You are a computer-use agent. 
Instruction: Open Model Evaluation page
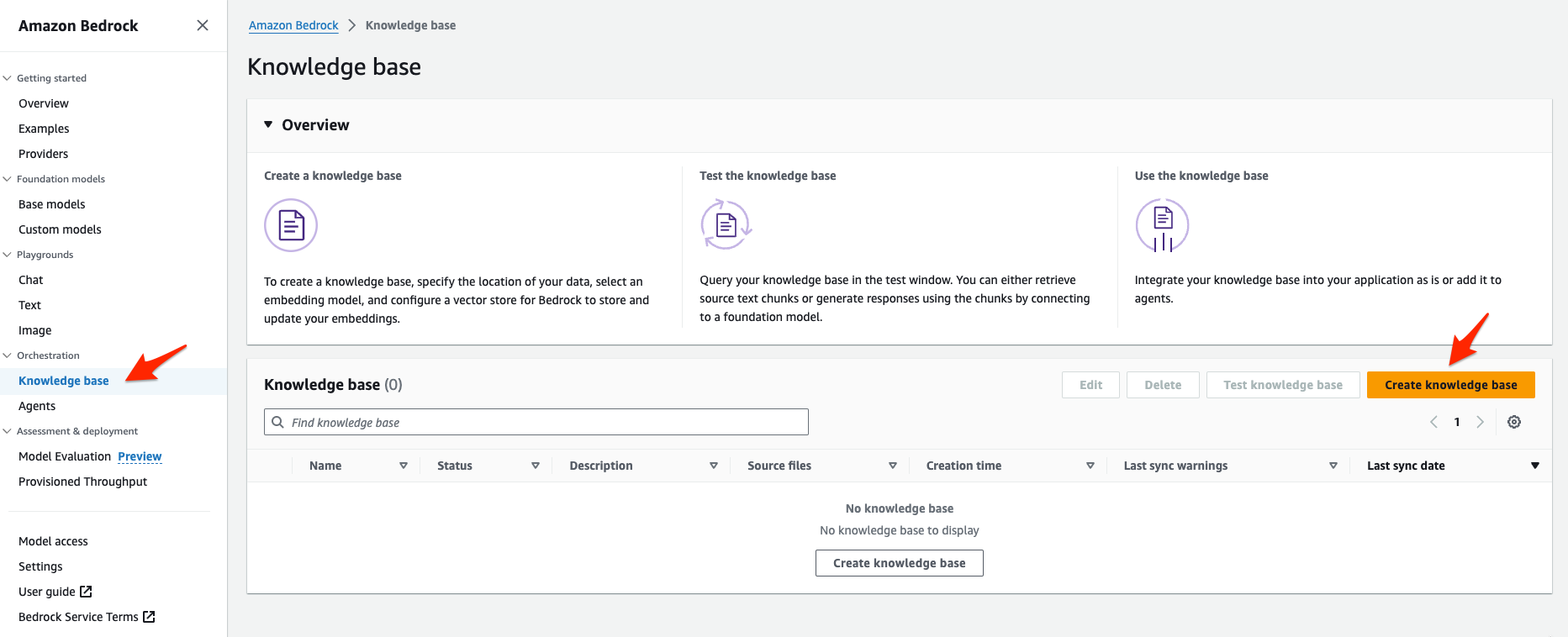[65, 456]
